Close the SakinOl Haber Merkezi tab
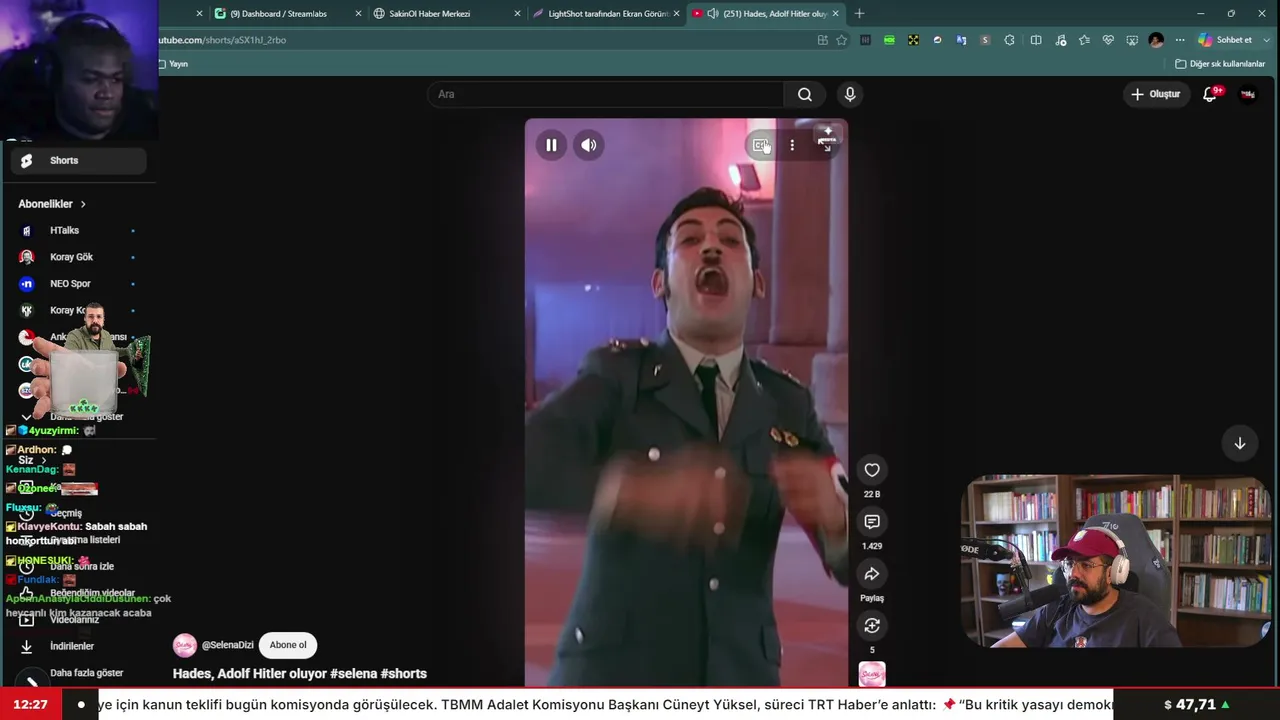This screenshot has width=1280, height=720. (x=517, y=14)
